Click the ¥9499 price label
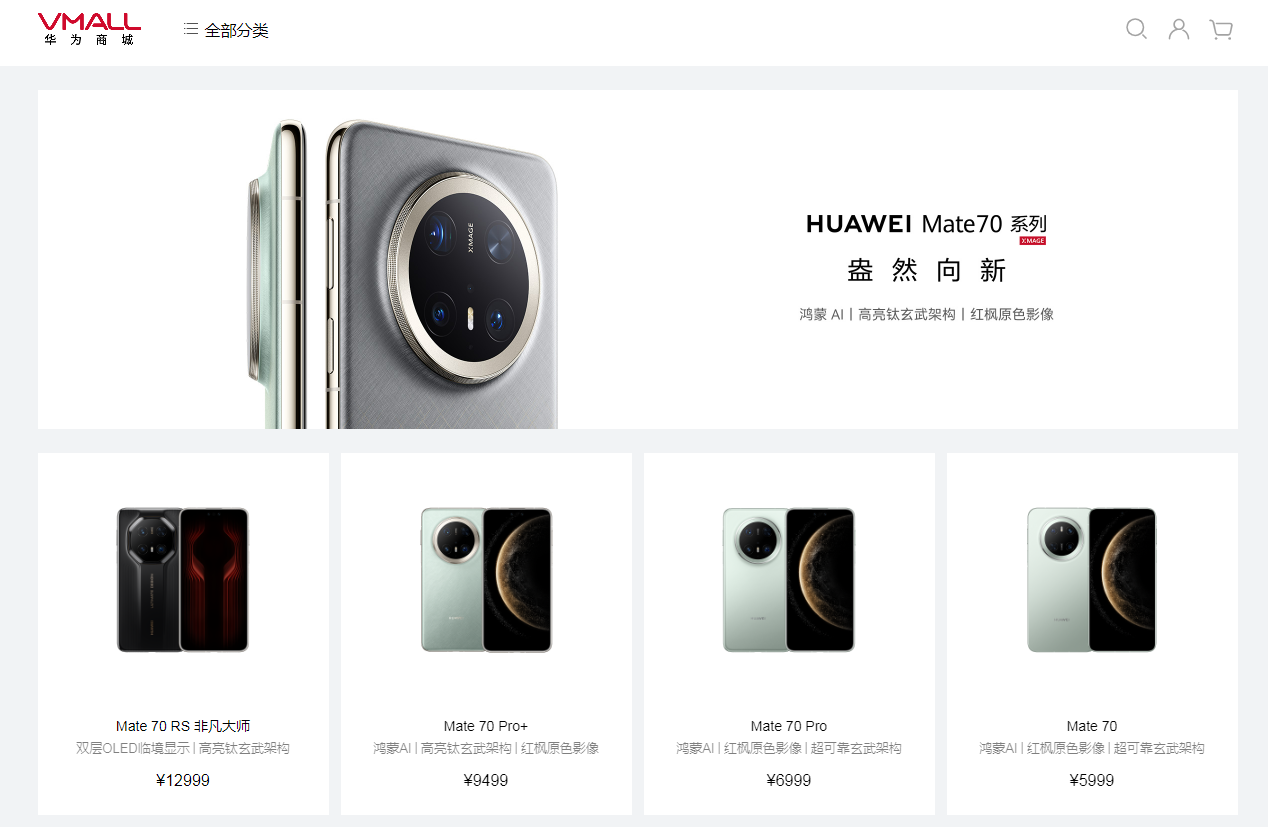 coord(486,780)
